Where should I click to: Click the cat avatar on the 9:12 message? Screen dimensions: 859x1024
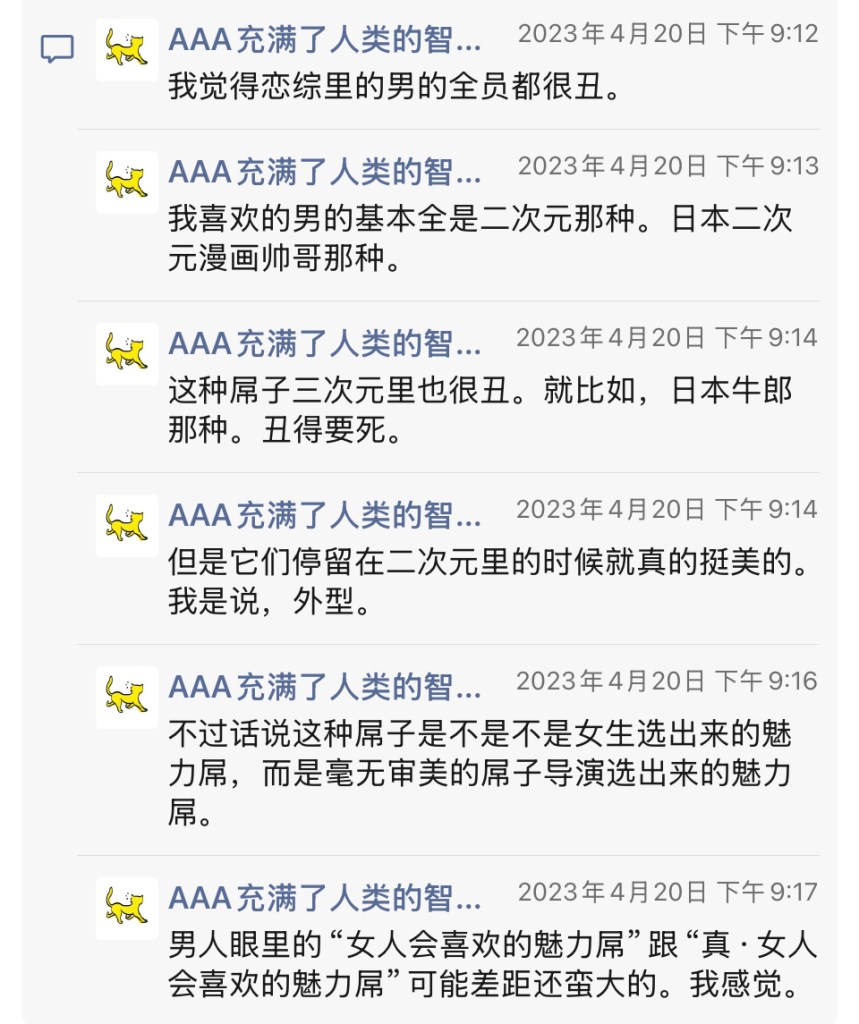point(127,49)
